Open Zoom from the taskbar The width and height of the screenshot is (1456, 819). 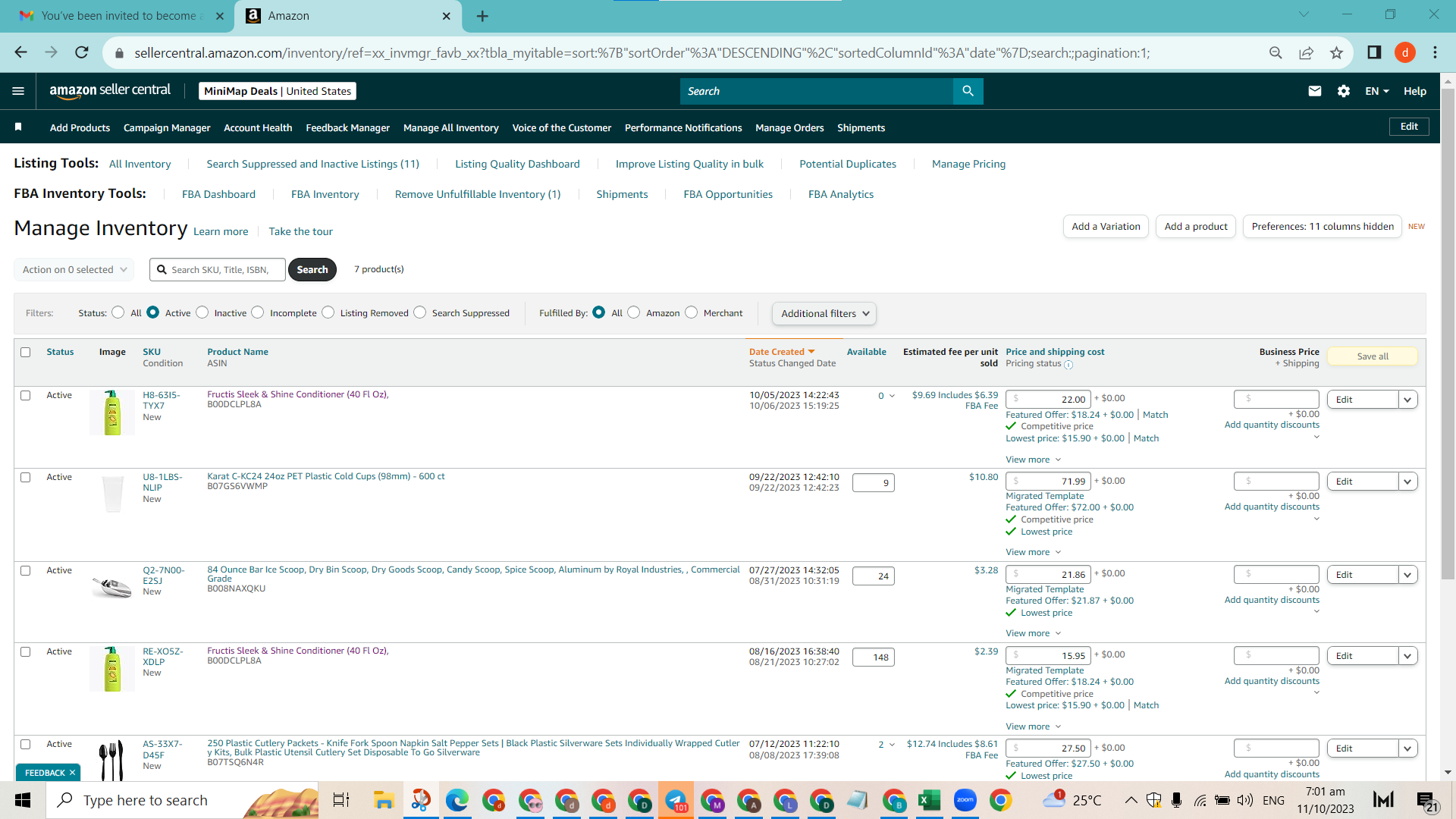[x=965, y=800]
